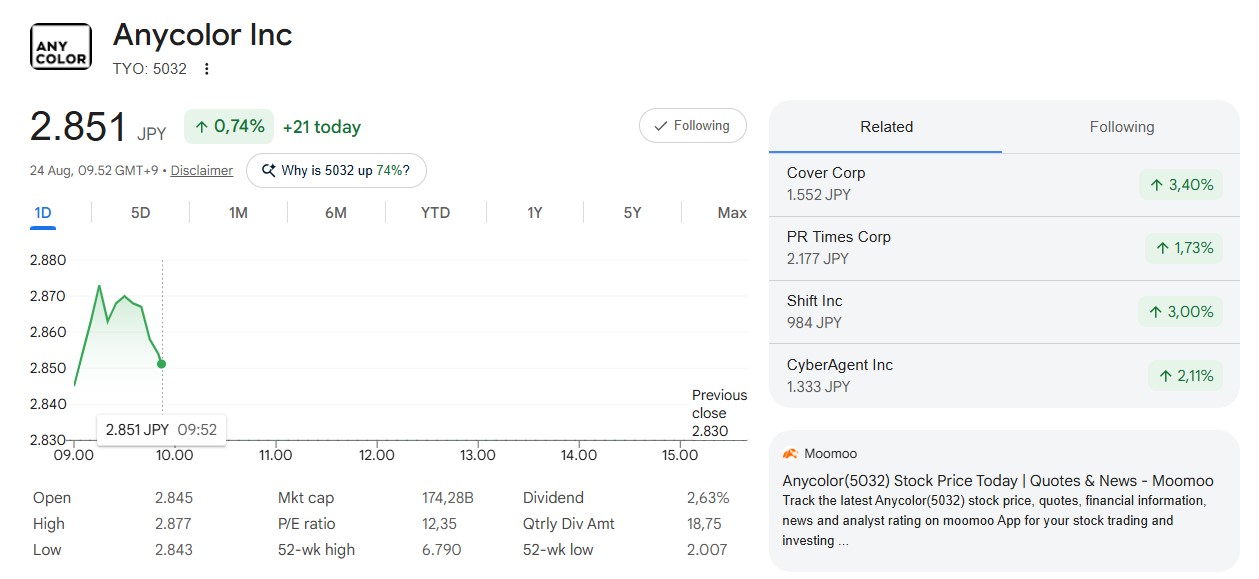Click the Moomoo source name
The image size is (1259, 579).
pyautogui.click(x=830, y=454)
